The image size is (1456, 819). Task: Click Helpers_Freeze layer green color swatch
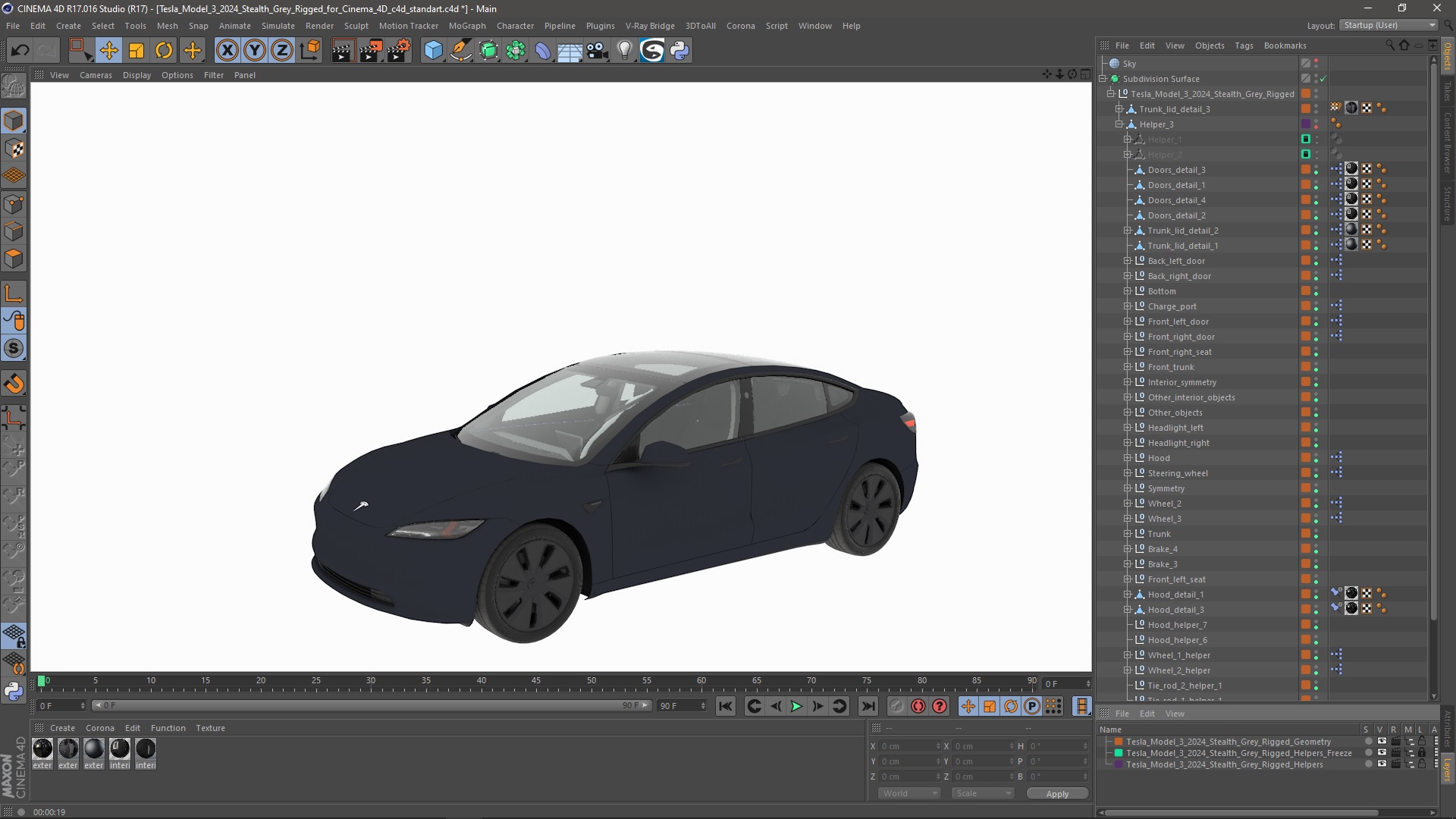pyautogui.click(x=1118, y=753)
